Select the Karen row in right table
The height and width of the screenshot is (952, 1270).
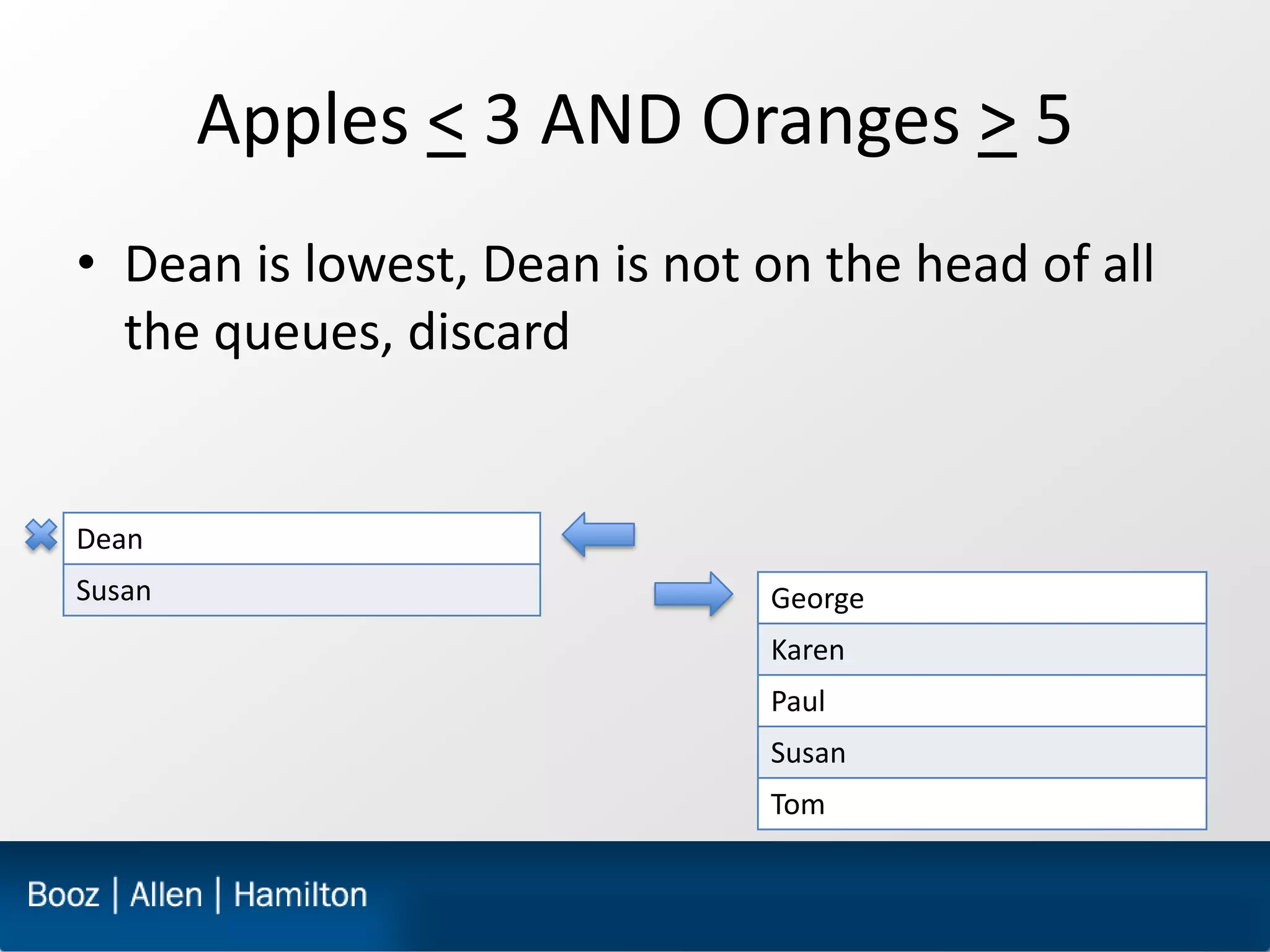[x=982, y=650]
